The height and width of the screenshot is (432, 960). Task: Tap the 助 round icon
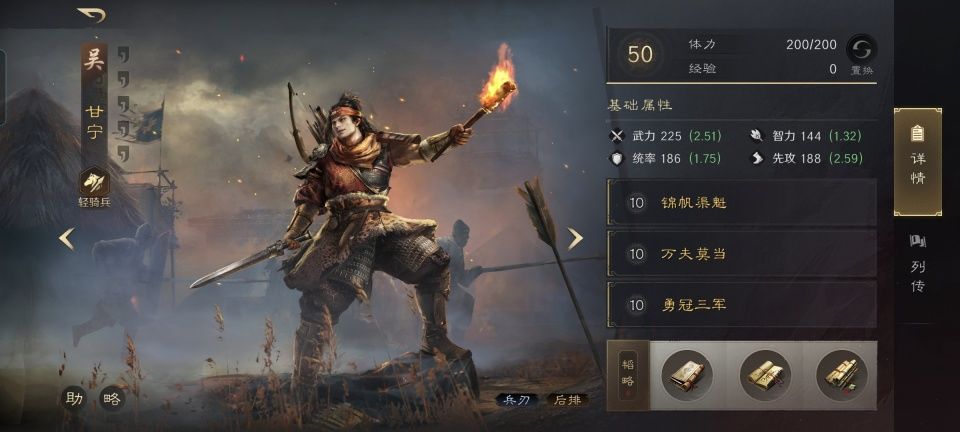[73, 399]
